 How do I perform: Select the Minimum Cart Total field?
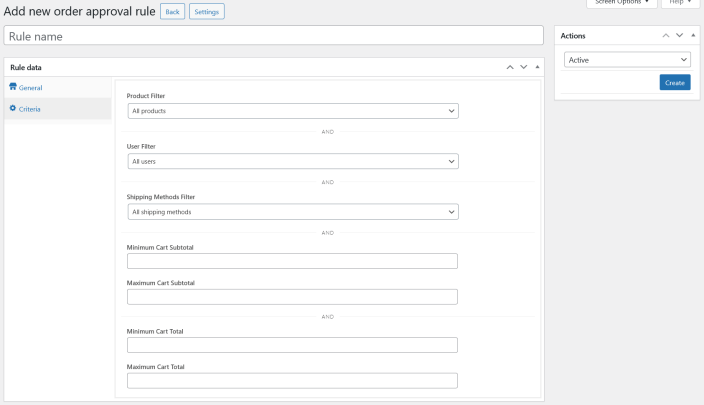pos(292,345)
